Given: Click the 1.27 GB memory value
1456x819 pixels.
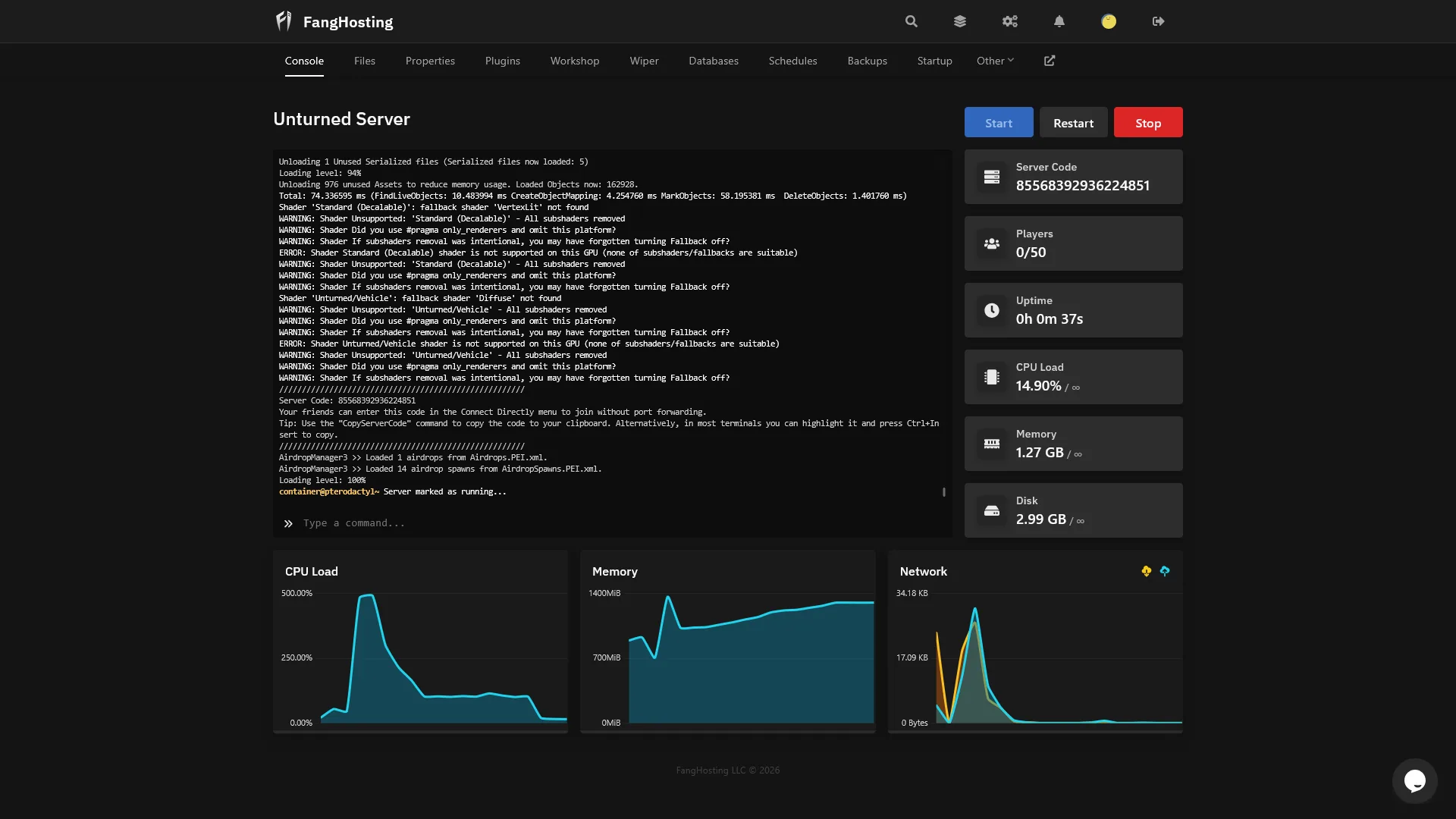Looking at the screenshot, I should point(1040,453).
